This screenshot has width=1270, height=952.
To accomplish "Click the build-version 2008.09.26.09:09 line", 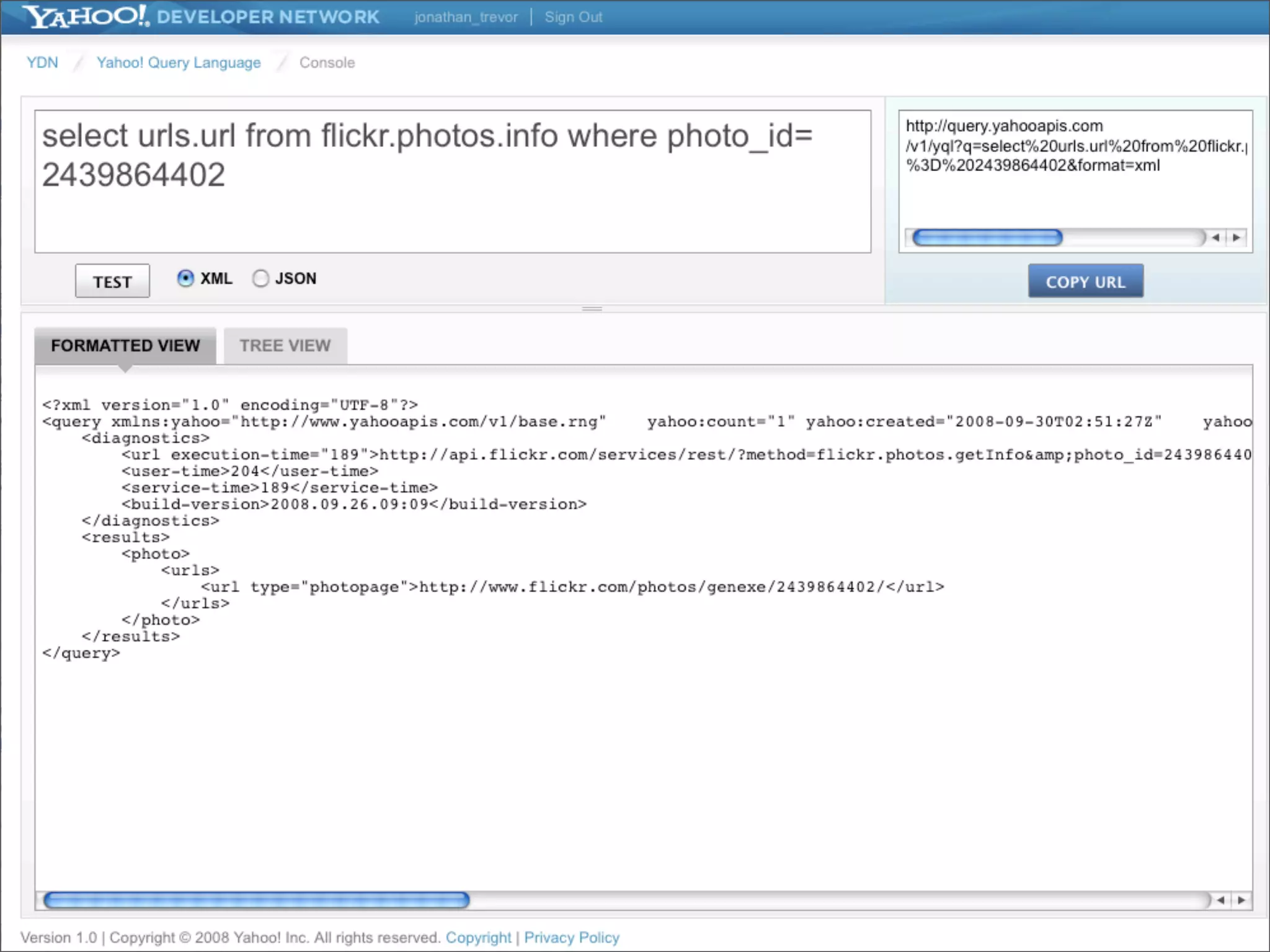I will (354, 505).
